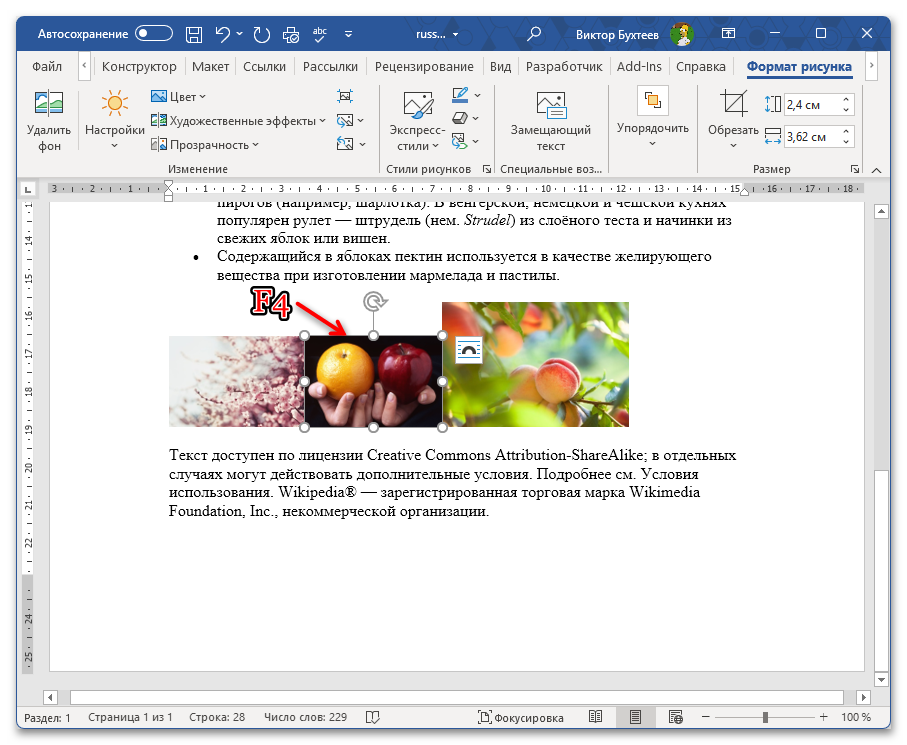The height and width of the screenshot is (745, 907).
Task: Open Художественные эффекты dropdown
Action: tap(238, 120)
